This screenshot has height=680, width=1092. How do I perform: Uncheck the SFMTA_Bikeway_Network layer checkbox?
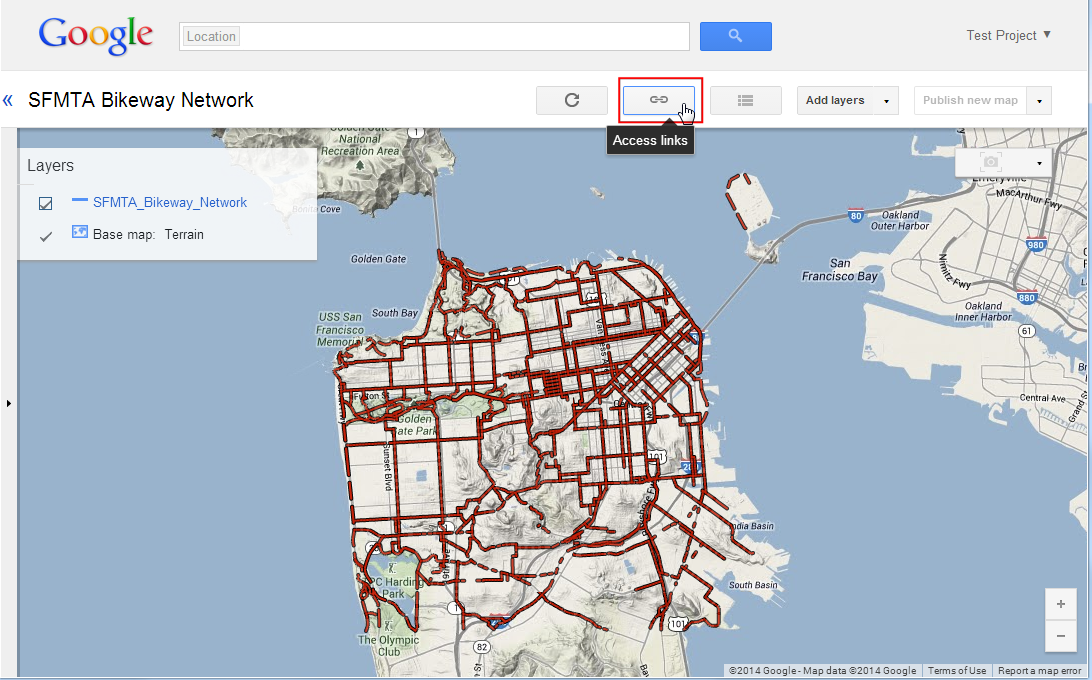[x=45, y=203]
